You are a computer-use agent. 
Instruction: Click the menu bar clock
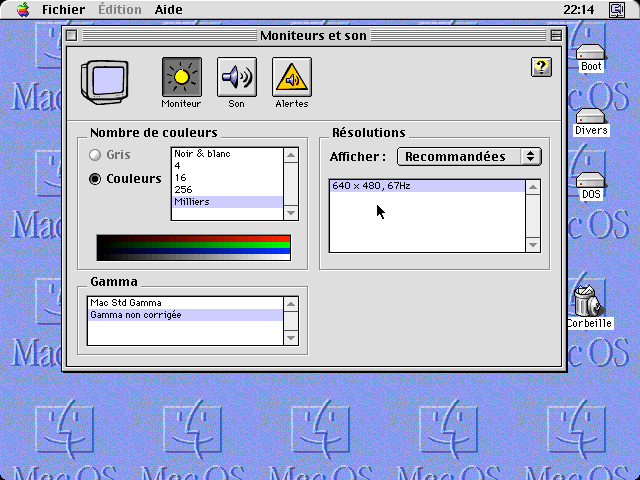pyautogui.click(x=578, y=9)
